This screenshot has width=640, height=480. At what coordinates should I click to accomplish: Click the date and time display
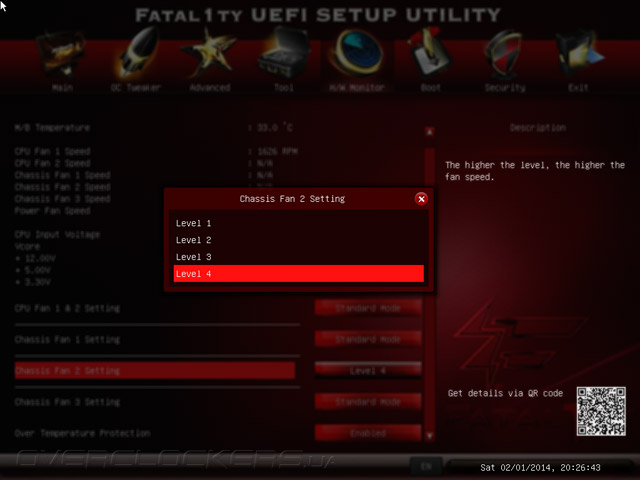[540, 467]
